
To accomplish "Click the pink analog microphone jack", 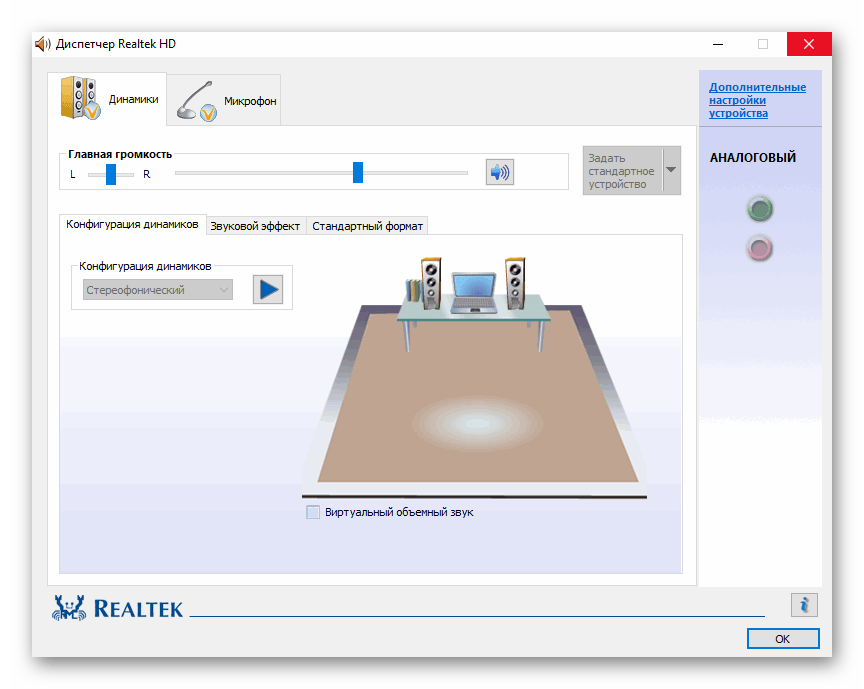I will coord(760,248).
